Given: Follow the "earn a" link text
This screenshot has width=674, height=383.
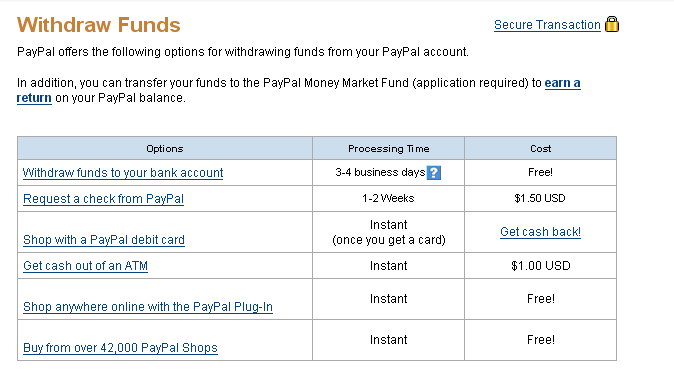Looking at the screenshot, I should click(x=562, y=83).
